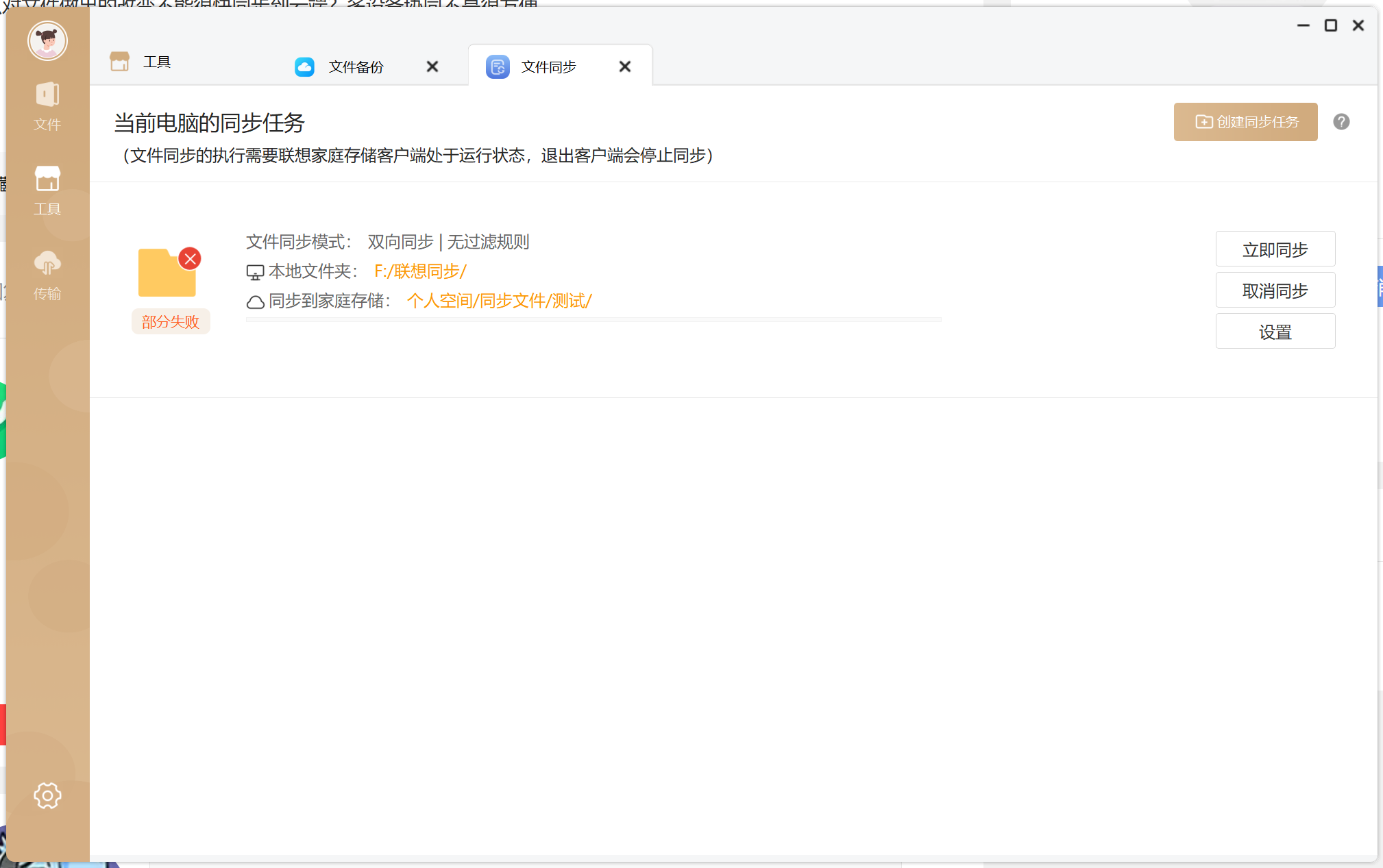Click the help question mark icon
Screen dimensions: 1383x868
[1341, 122]
